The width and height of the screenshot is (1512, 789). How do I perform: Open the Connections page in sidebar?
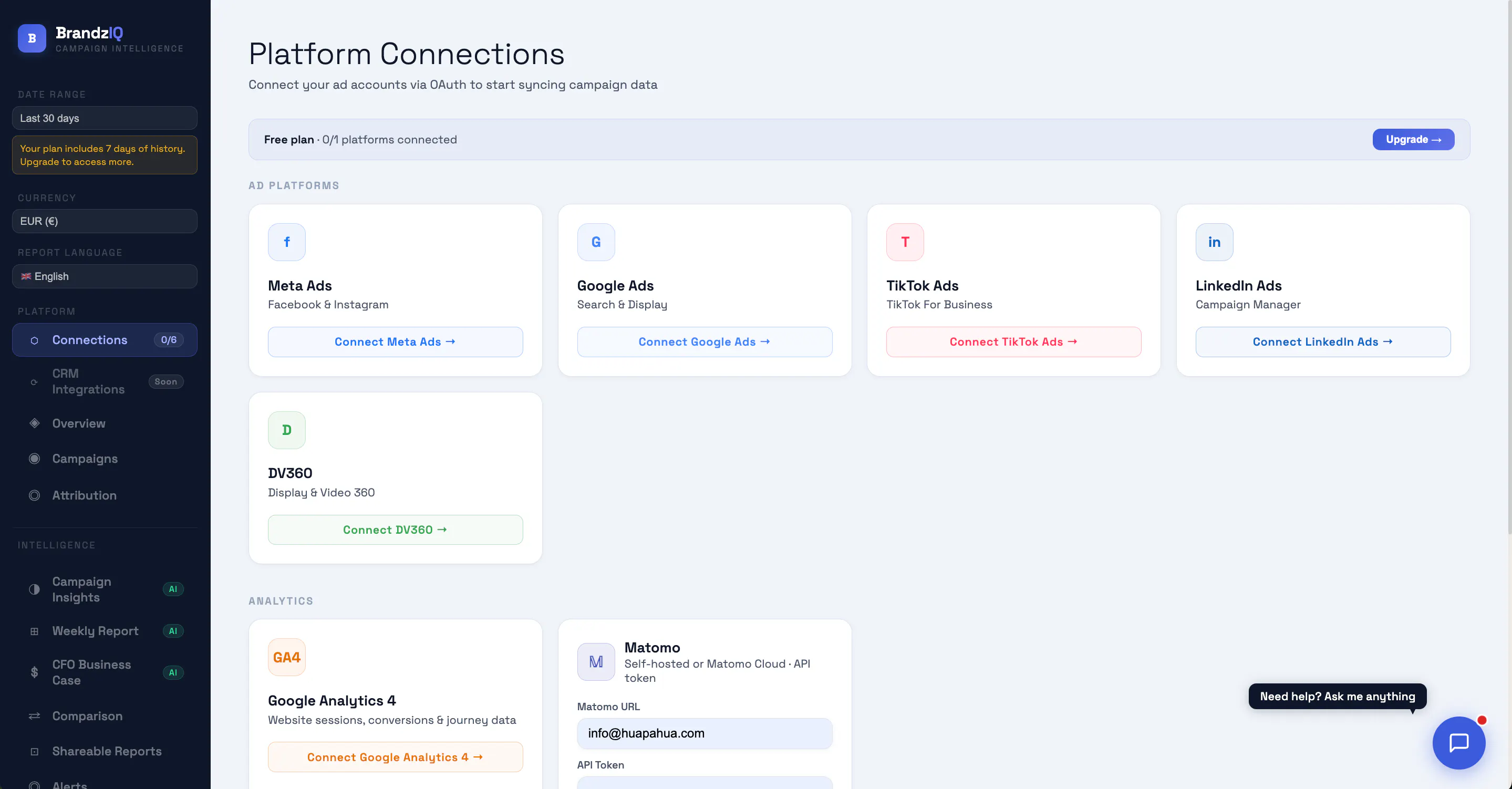pos(105,340)
